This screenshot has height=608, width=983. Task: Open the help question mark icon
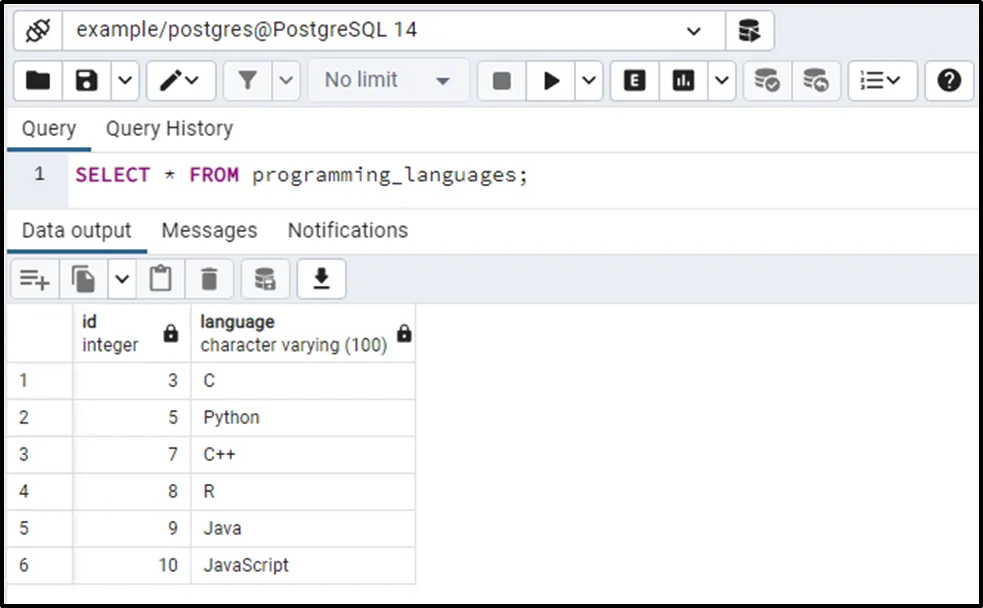click(949, 81)
